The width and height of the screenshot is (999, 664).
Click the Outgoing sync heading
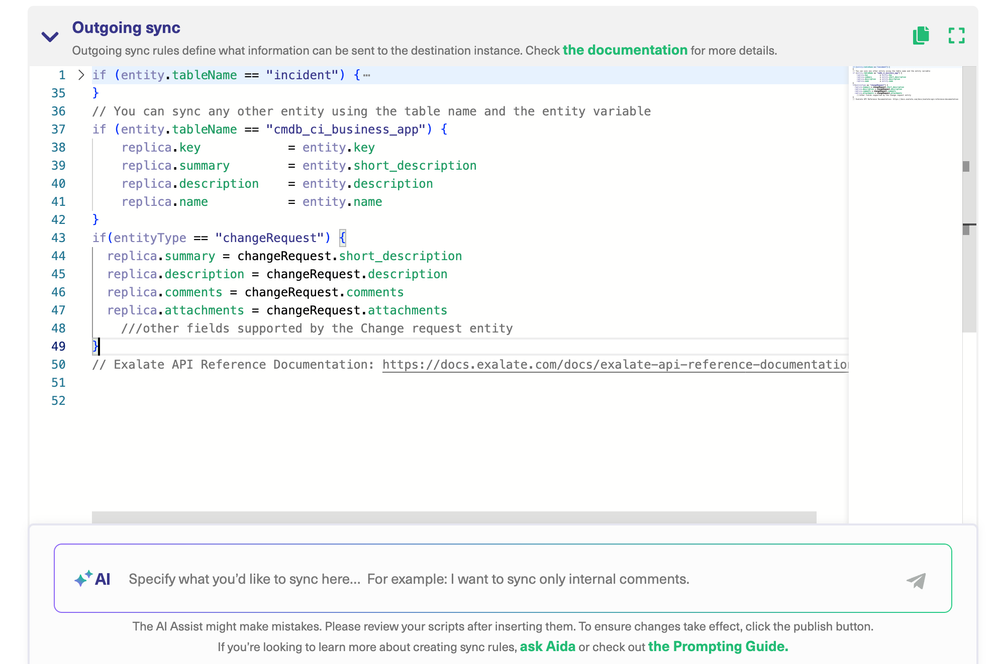pos(126,28)
